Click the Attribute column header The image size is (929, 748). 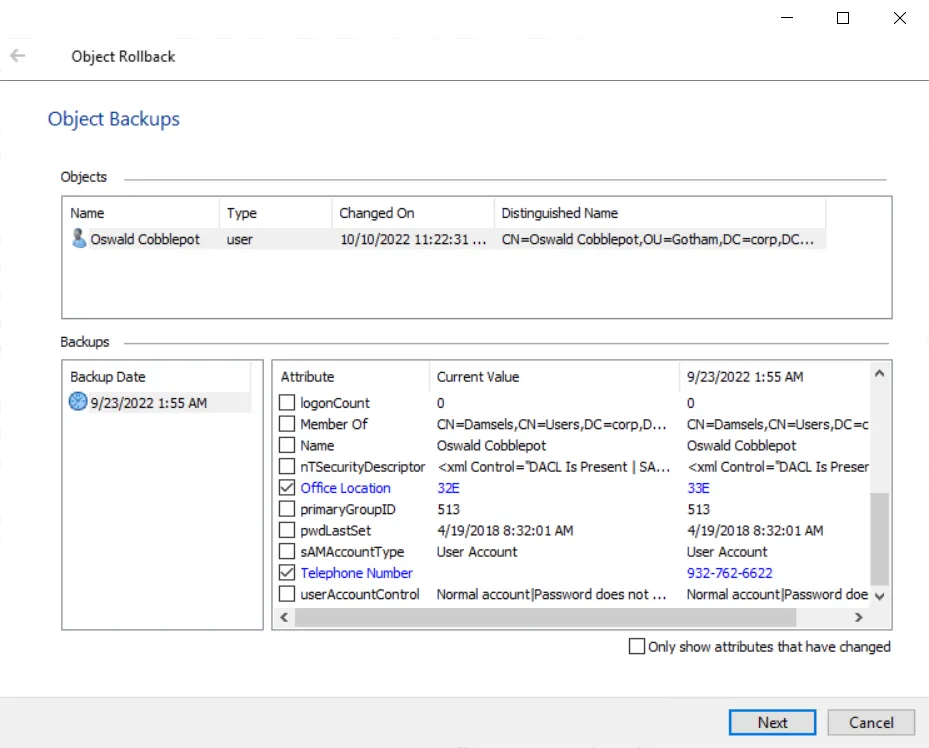(351, 377)
